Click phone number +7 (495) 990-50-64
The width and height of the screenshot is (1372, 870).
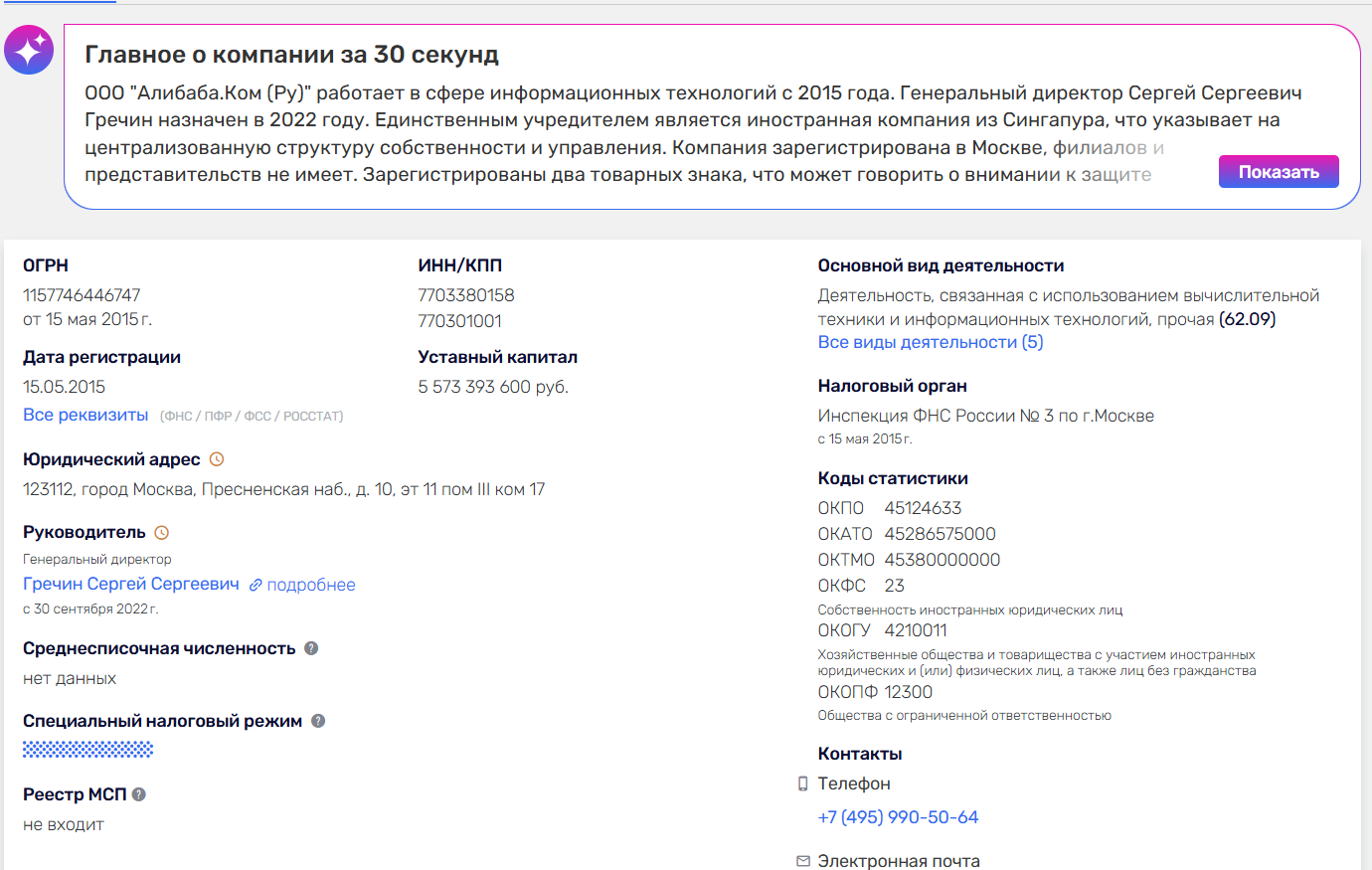(898, 817)
